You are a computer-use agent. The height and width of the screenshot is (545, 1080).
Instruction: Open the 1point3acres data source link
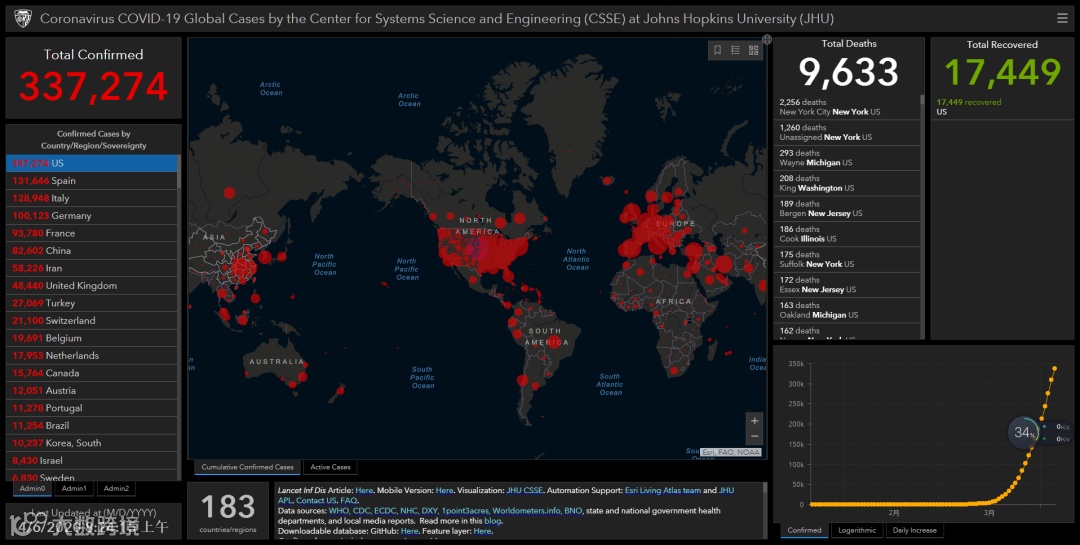465,511
